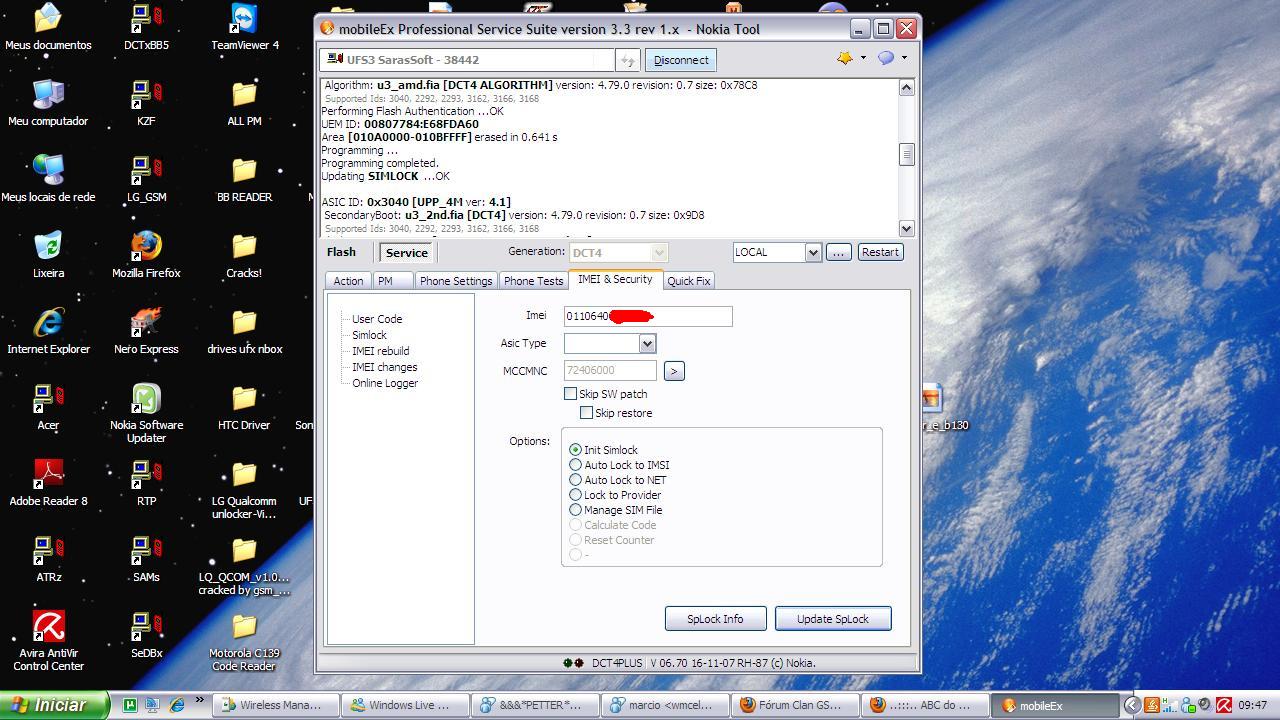Select Init Simlock option
1280x720 pixels.
pyautogui.click(x=575, y=450)
